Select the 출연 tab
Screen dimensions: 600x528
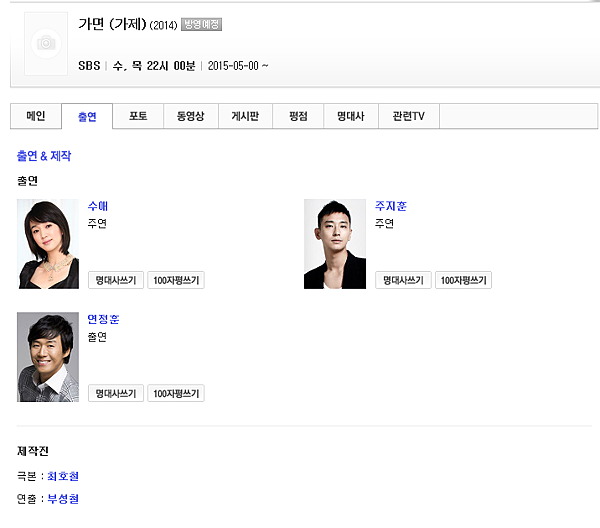coord(87,116)
